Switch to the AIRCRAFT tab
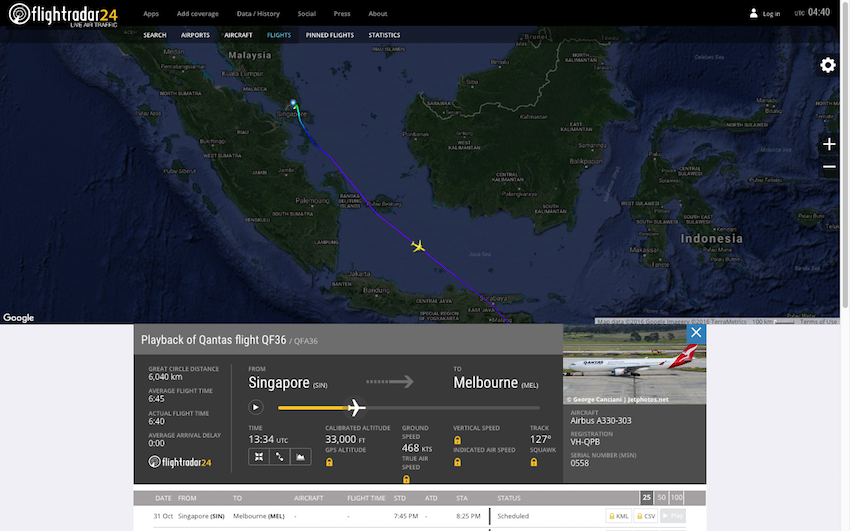Screen dimensions: 850x531 (238, 35)
